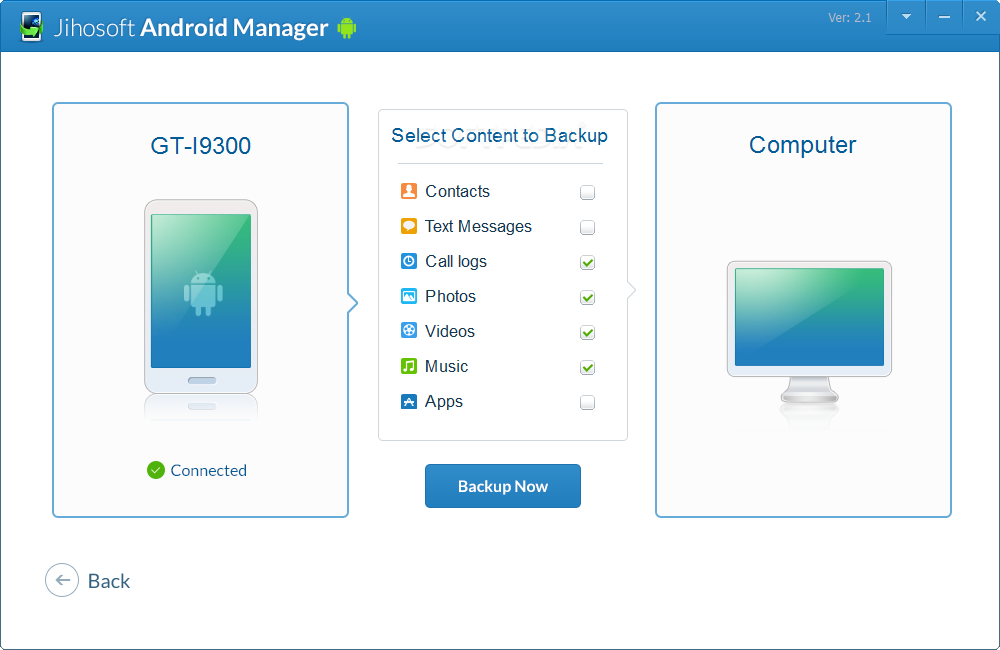Go Back to previous screen

click(x=87, y=580)
